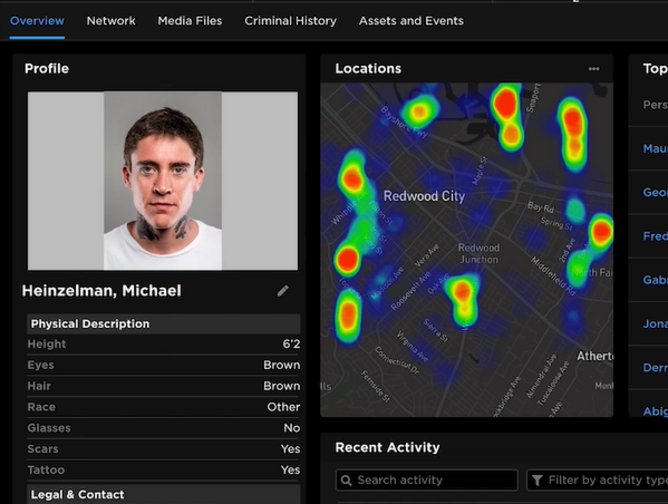The height and width of the screenshot is (504, 668).
Task: Open the truncated 'Fred' link in right panel
Action: 655,237
